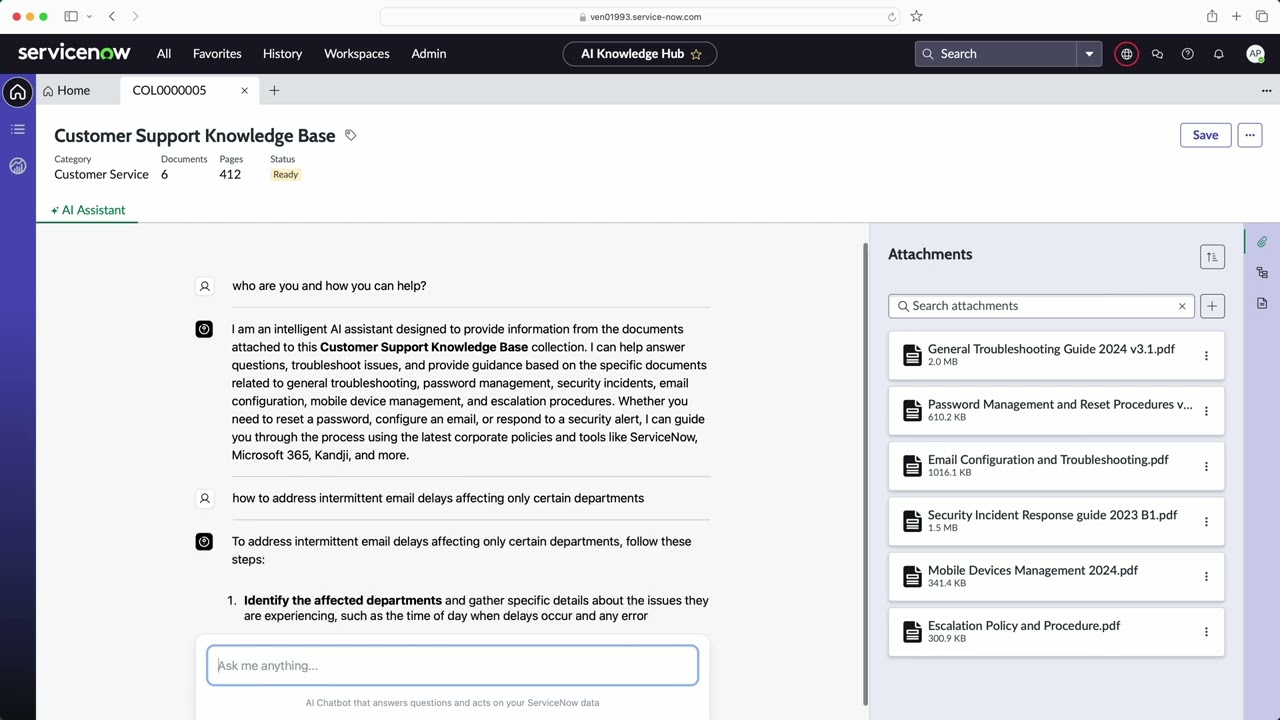Click the Ask me anything input field

452,665
